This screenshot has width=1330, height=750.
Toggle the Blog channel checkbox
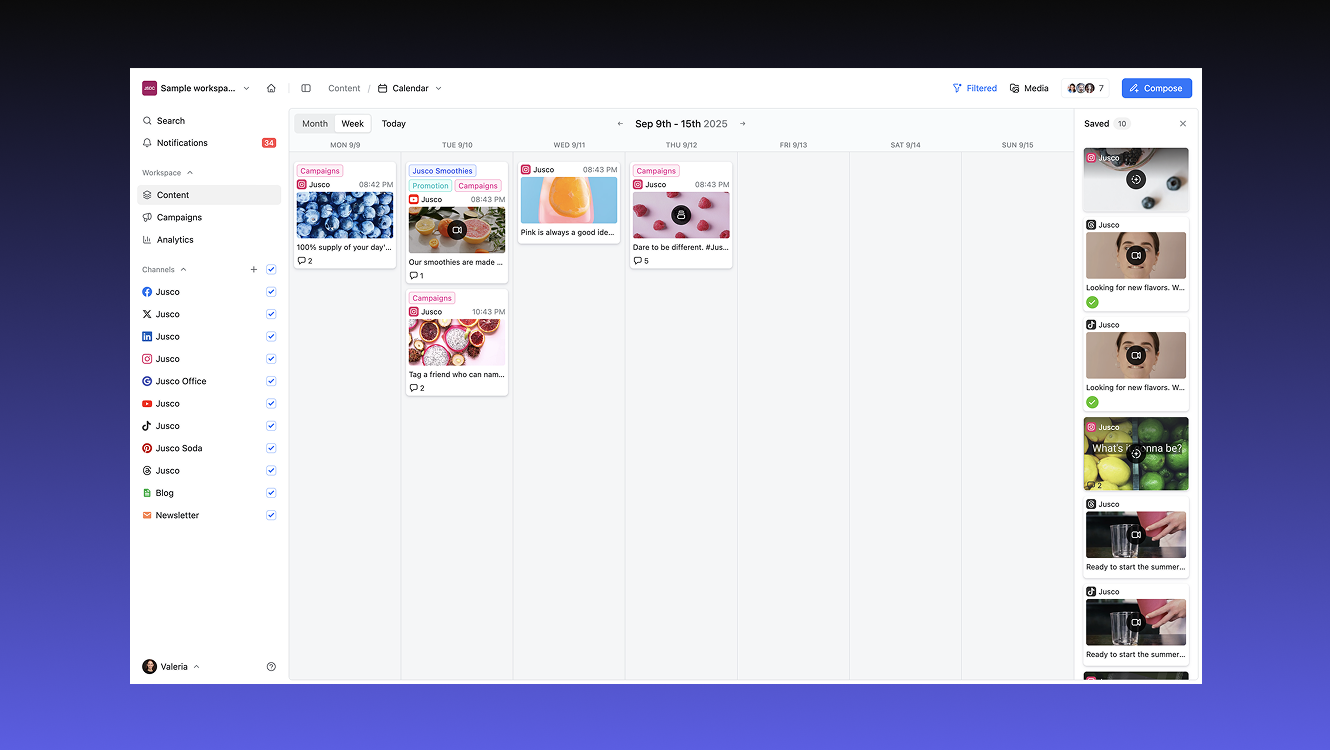[x=271, y=493]
